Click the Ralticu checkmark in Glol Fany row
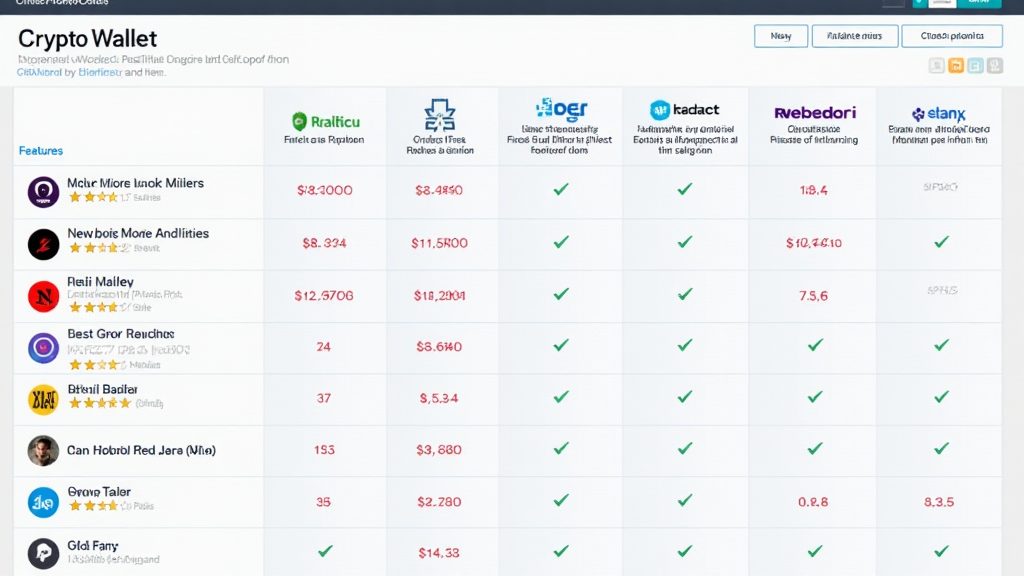This screenshot has height=576, width=1024. tap(325, 552)
